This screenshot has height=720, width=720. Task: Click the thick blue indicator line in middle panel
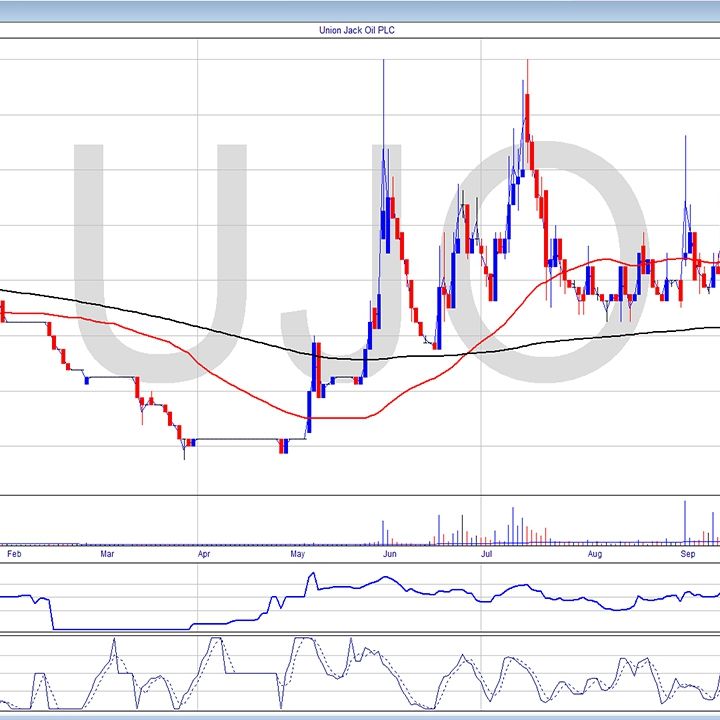[400, 585]
